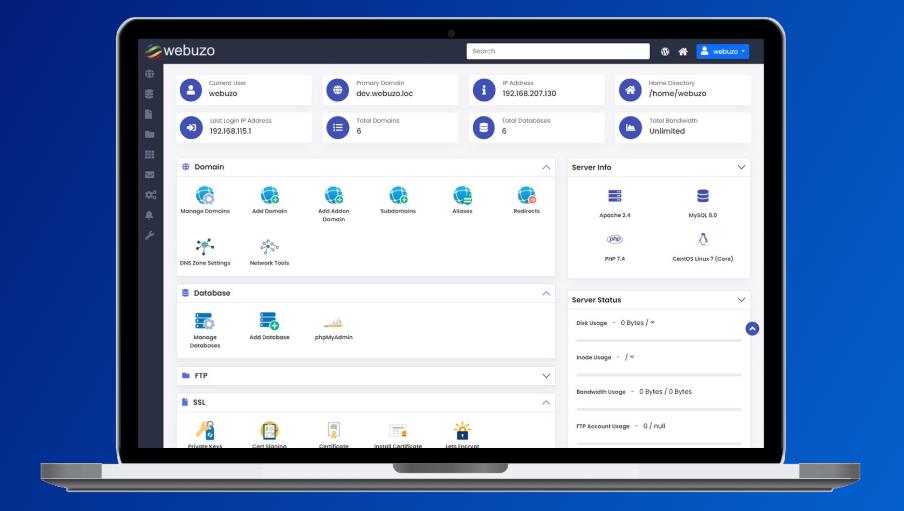
Task: Click the Total Databases card
Action: tap(537, 127)
